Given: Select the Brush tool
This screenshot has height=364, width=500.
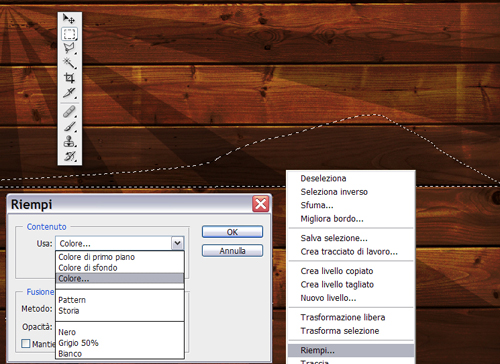Looking at the screenshot, I should 69,127.
